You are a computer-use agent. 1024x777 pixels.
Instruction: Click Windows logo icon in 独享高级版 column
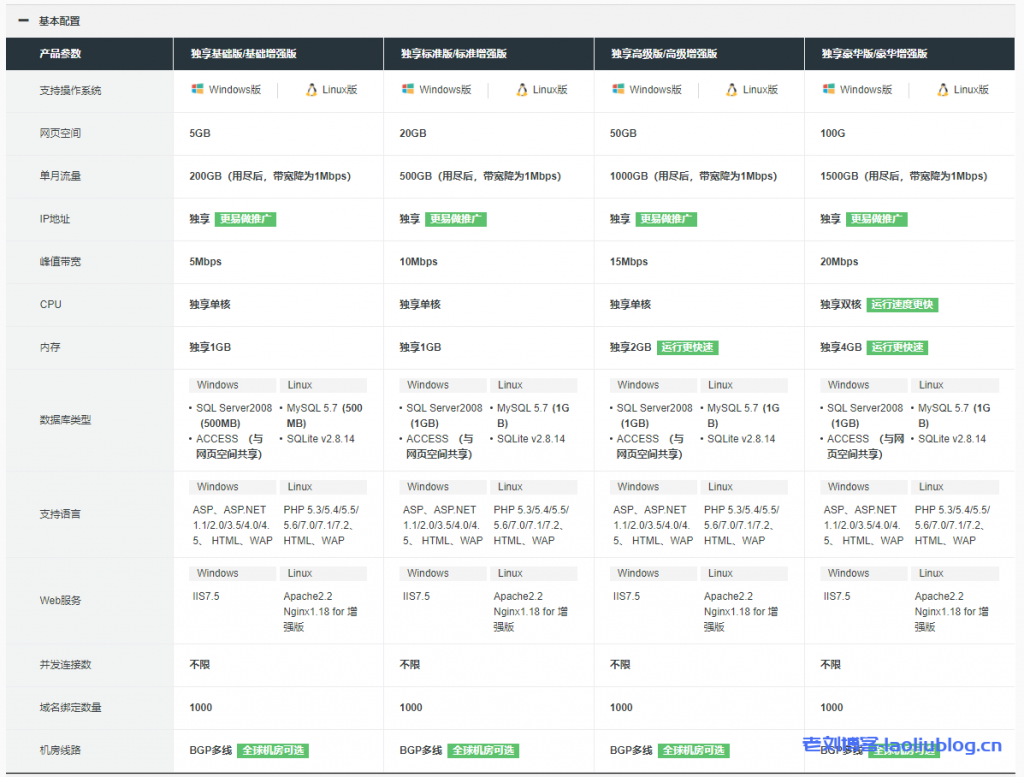618,89
